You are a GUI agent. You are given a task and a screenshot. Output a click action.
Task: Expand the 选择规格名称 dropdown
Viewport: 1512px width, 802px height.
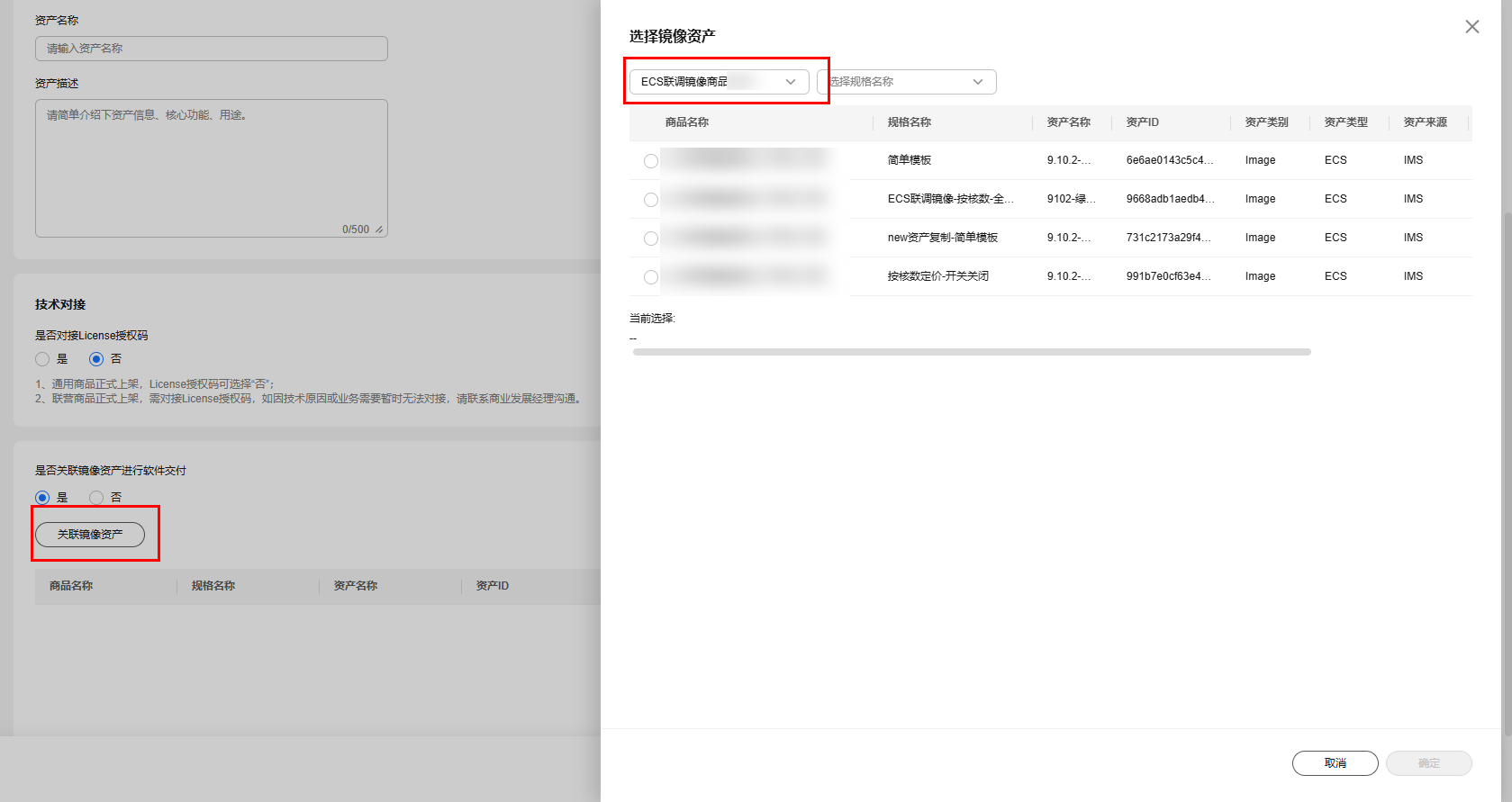[x=906, y=82]
